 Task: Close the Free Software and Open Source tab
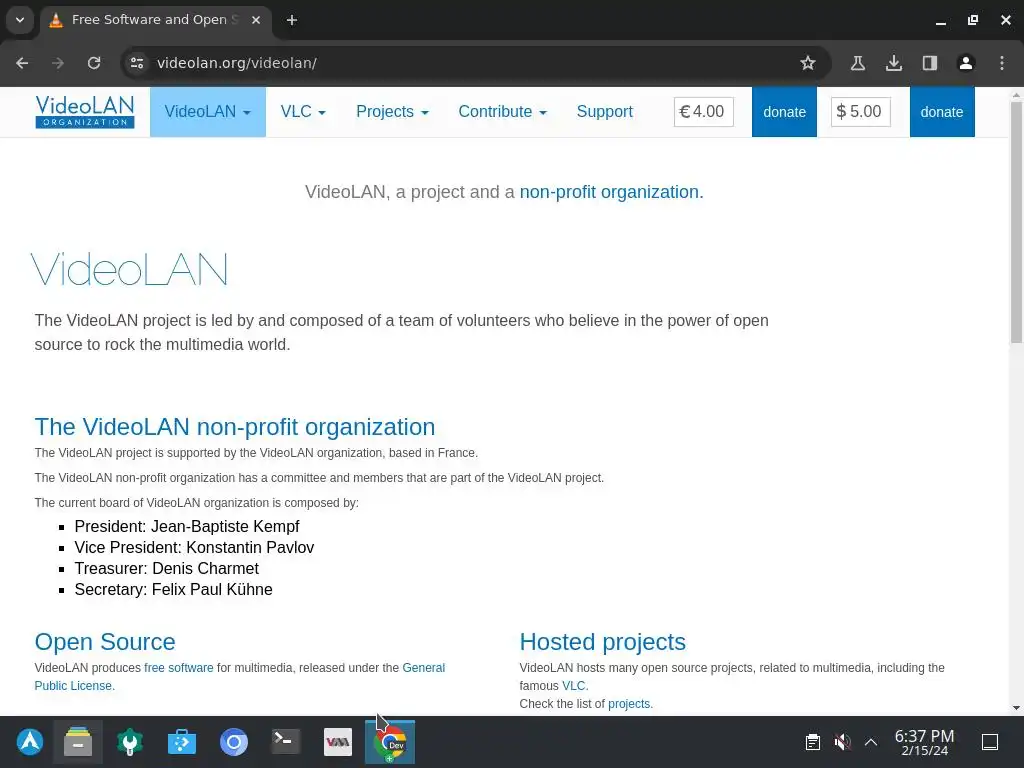coord(256,20)
